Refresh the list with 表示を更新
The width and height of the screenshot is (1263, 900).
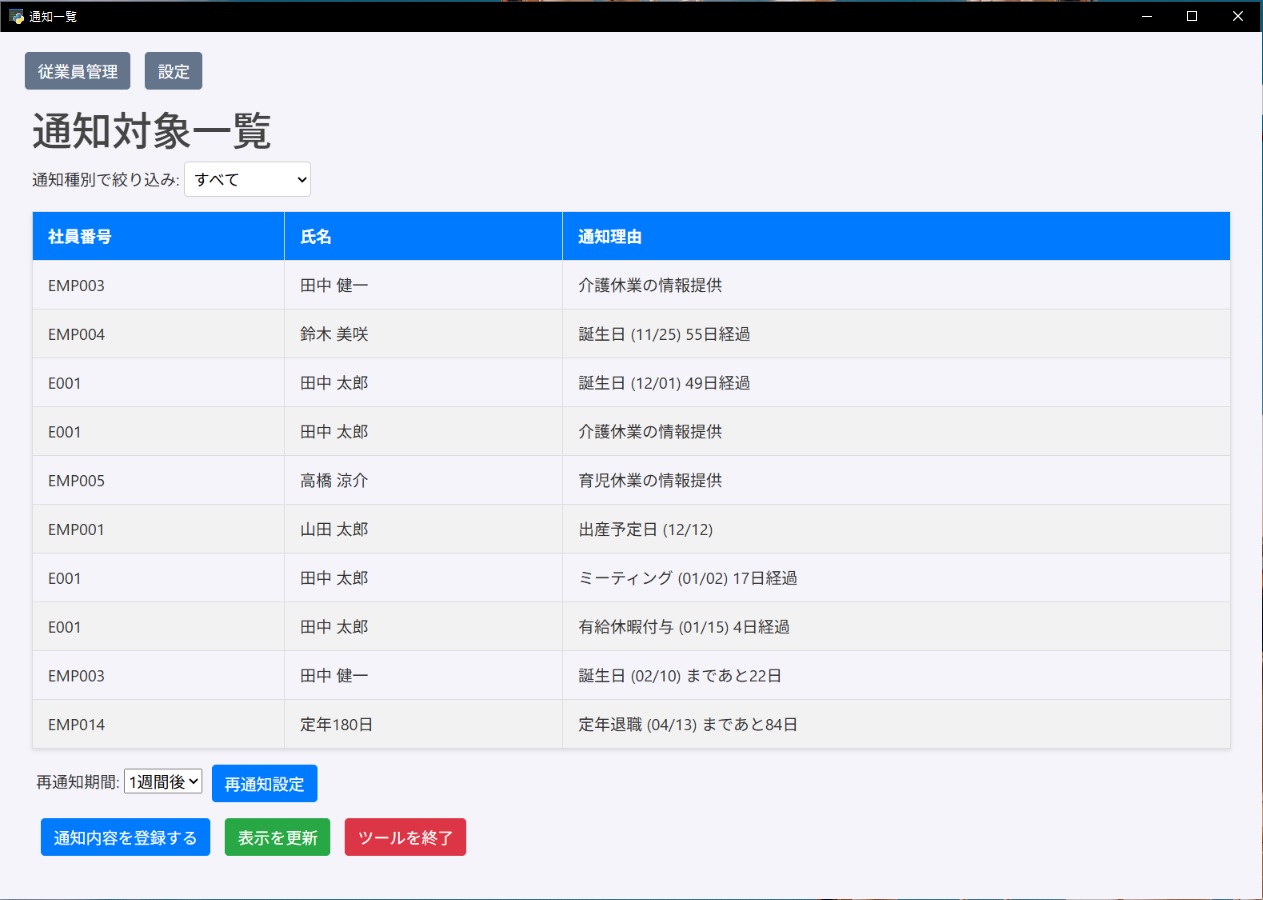[x=277, y=838]
